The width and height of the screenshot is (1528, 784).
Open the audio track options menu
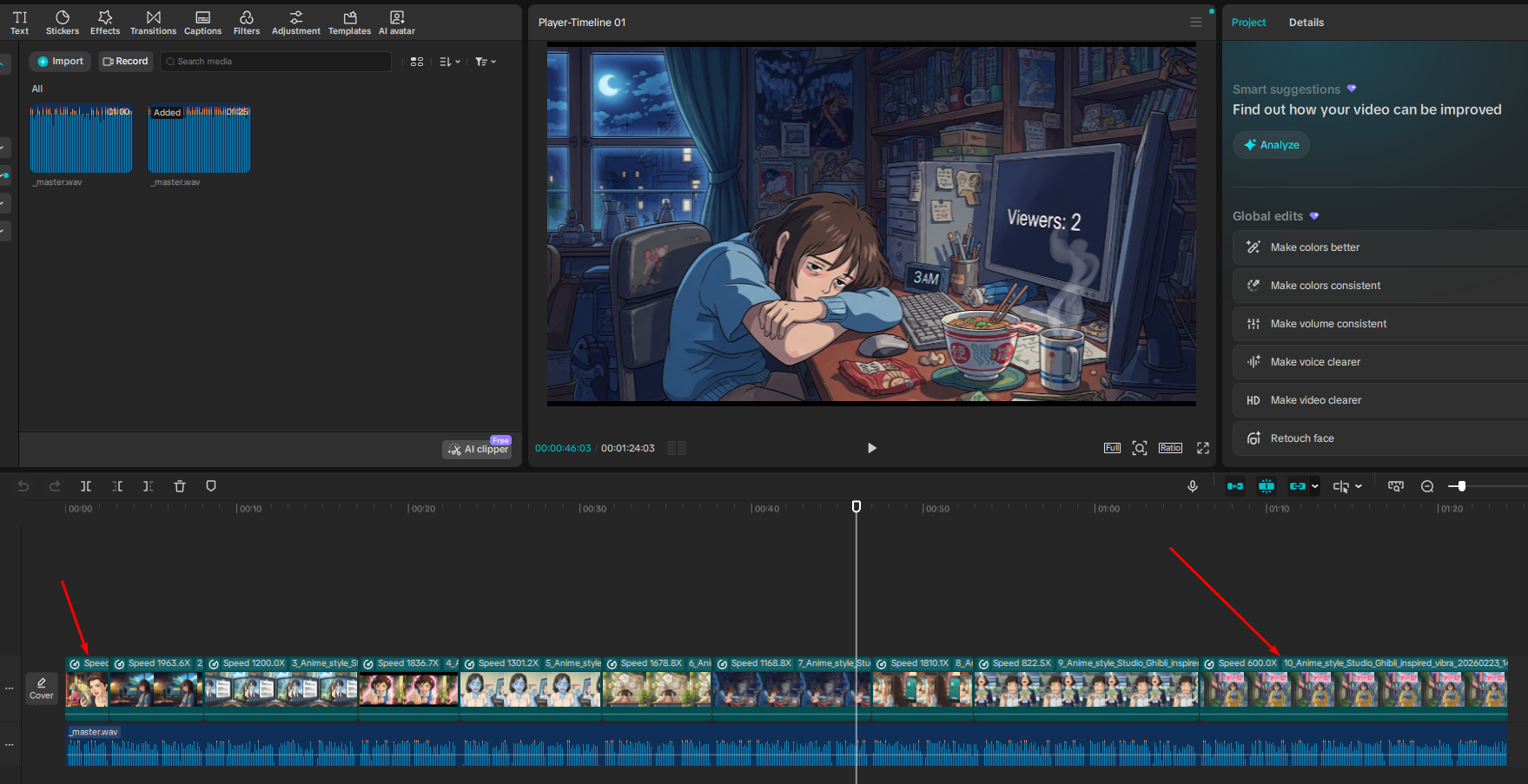(x=10, y=745)
